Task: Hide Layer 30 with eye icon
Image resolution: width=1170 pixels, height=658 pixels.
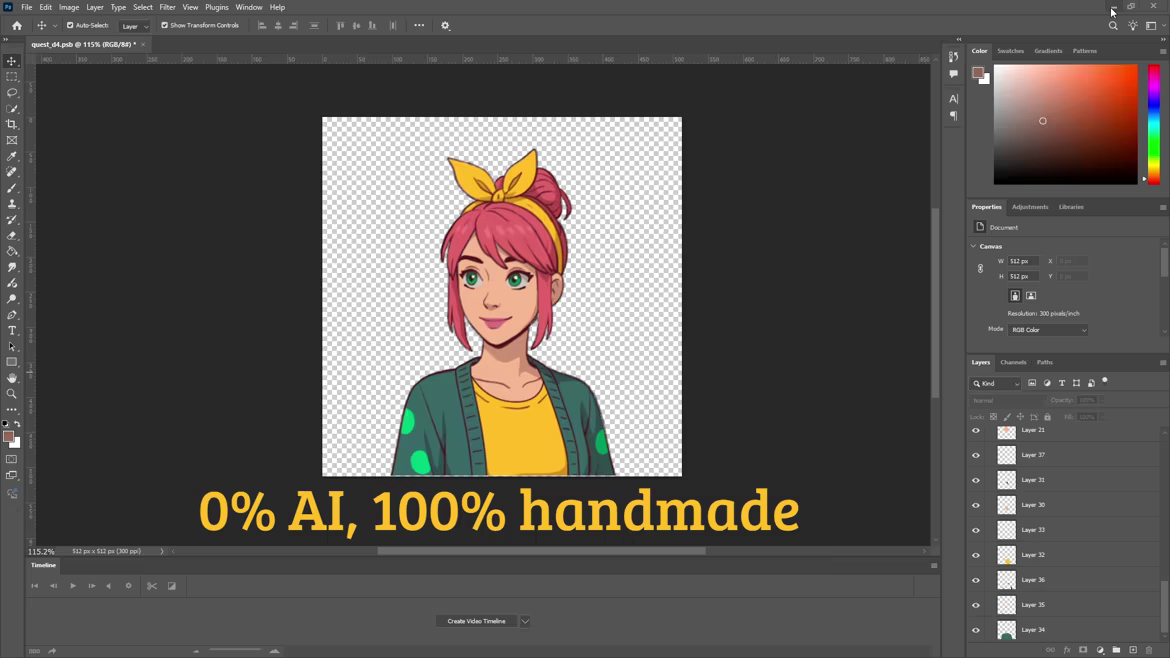Action: coord(976,505)
